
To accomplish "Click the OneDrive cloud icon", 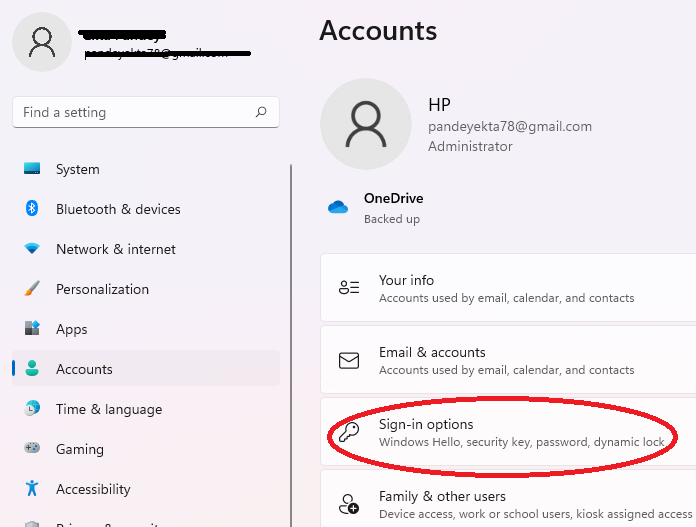I will (x=337, y=208).
